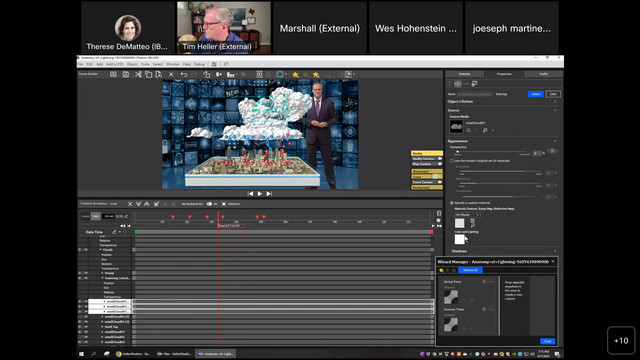640x360 pixels.
Task: Click the Summer Trees wizard thumbnail
Action: [x=451, y=324]
